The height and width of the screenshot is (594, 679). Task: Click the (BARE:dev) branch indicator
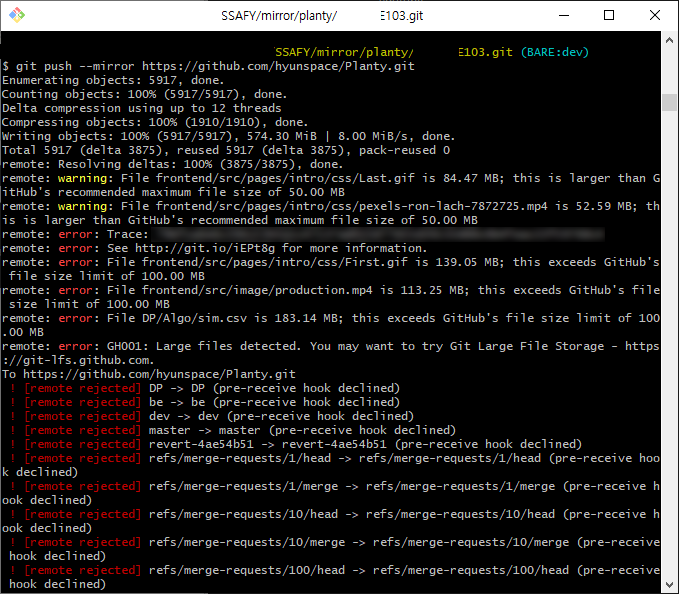(554, 52)
